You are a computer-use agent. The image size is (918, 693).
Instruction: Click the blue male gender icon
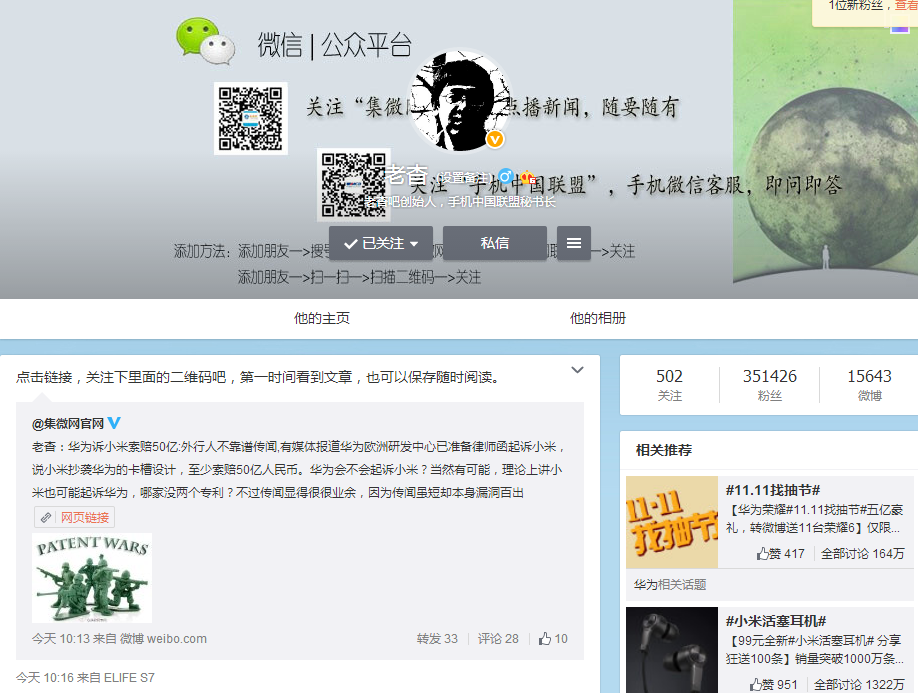506,177
